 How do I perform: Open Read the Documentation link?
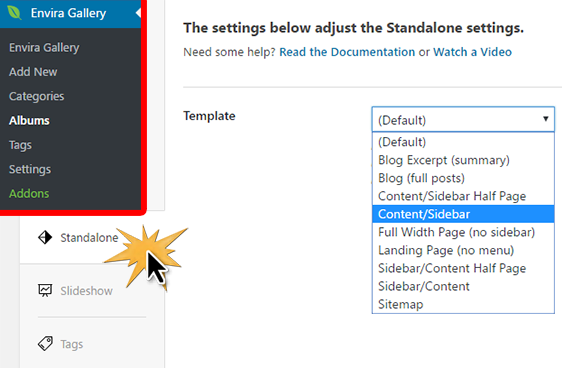pyautogui.click(x=347, y=52)
